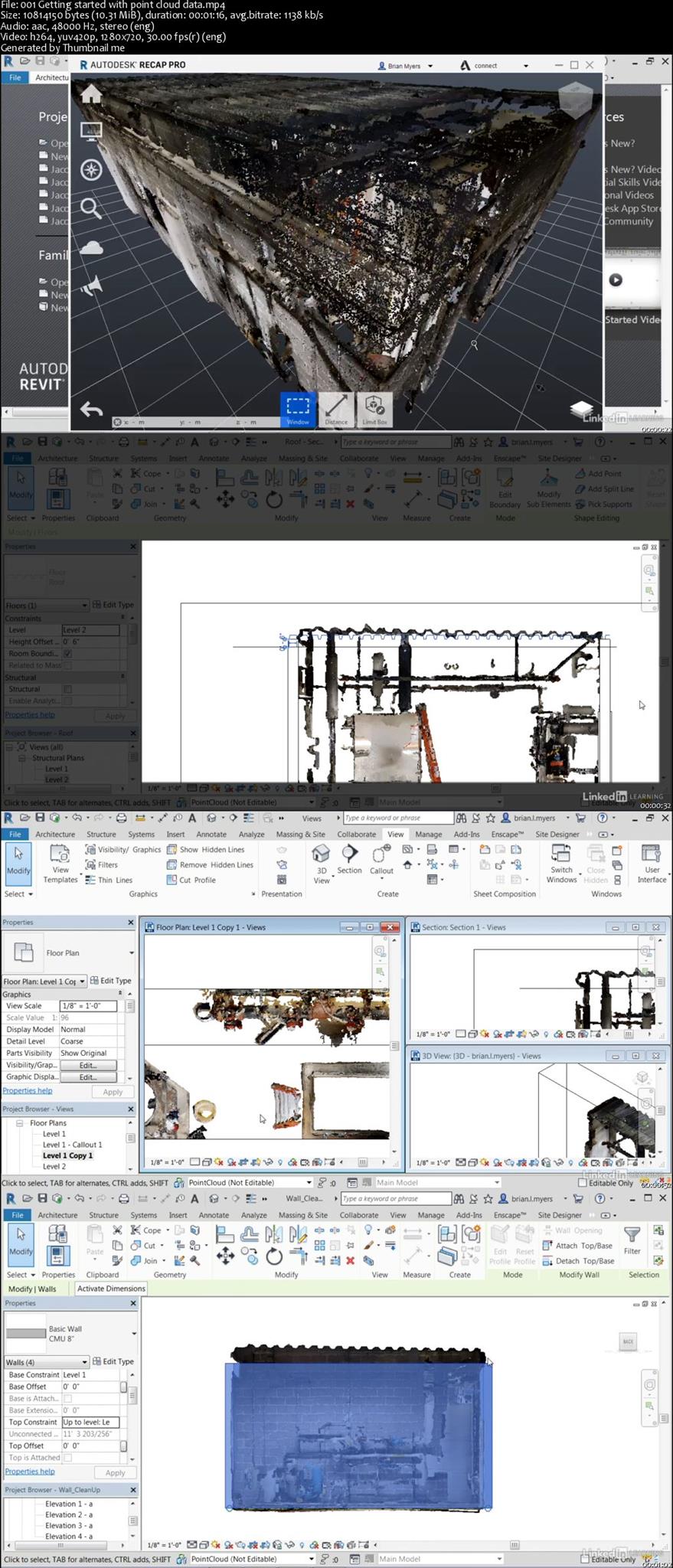The image size is (673, 1568).
Task: Select Add Point shape editing tool
Action: (599, 474)
